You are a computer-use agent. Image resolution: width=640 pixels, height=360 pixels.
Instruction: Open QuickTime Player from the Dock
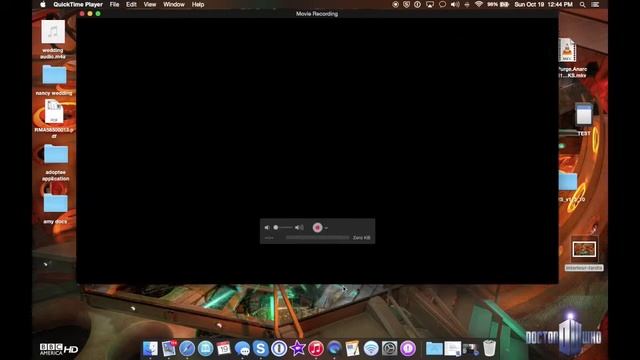(x=334, y=349)
